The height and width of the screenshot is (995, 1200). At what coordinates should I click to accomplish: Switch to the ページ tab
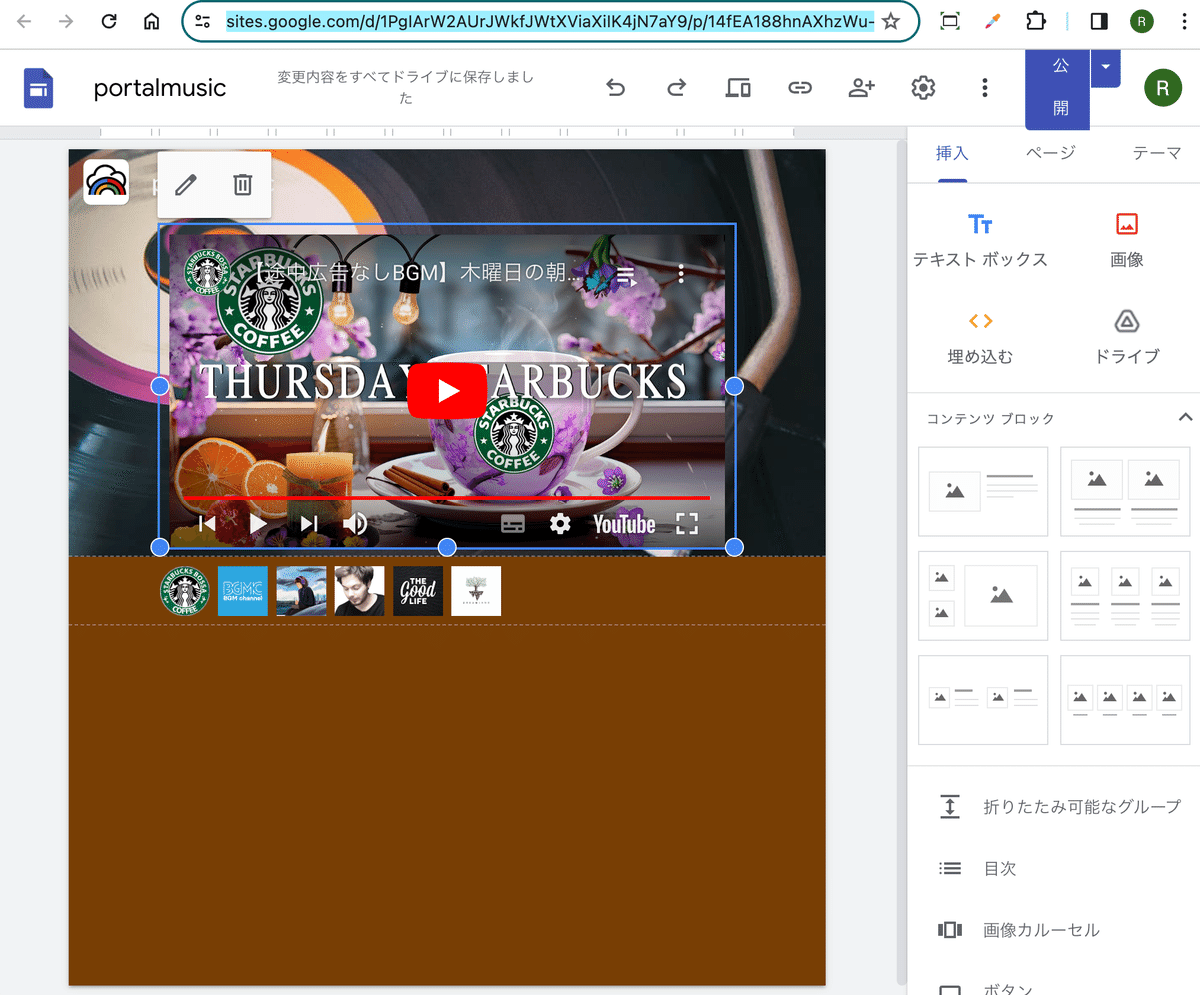point(1051,153)
